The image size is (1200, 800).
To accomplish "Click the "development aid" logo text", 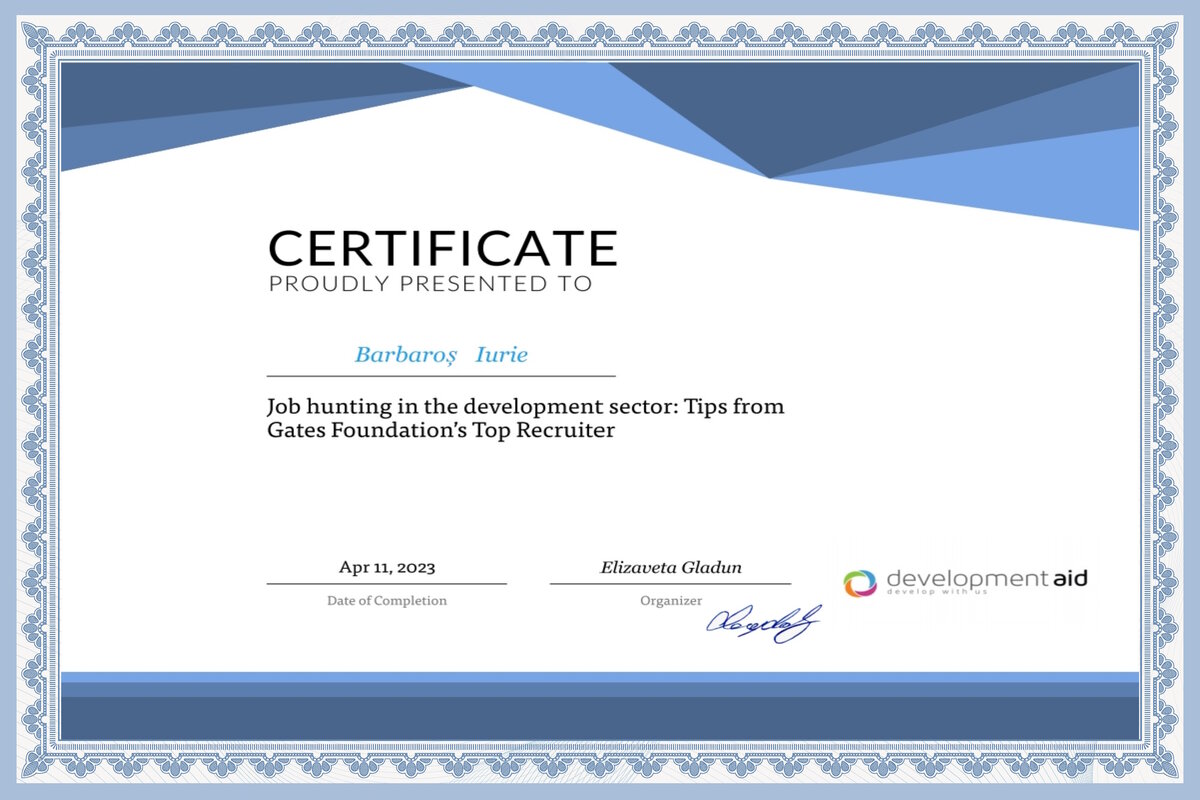I will click(x=986, y=578).
